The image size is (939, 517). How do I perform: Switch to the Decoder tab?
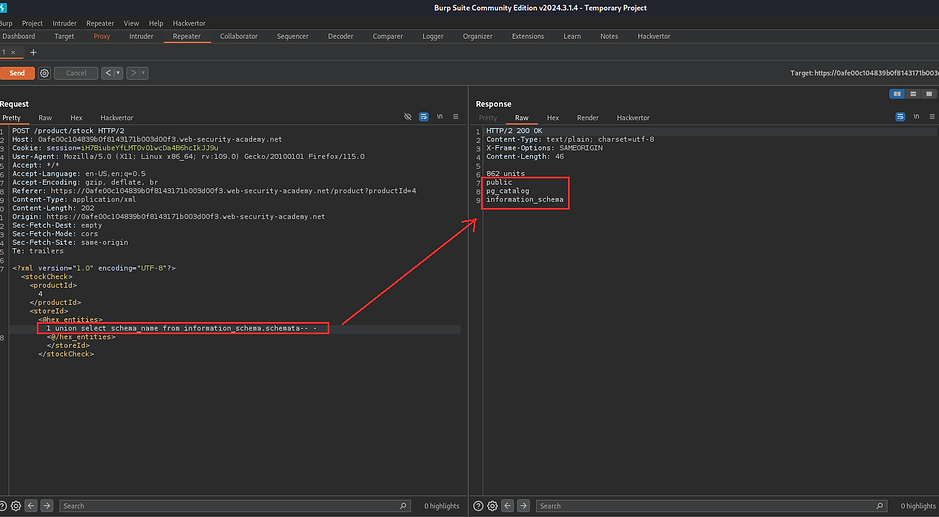340,37
